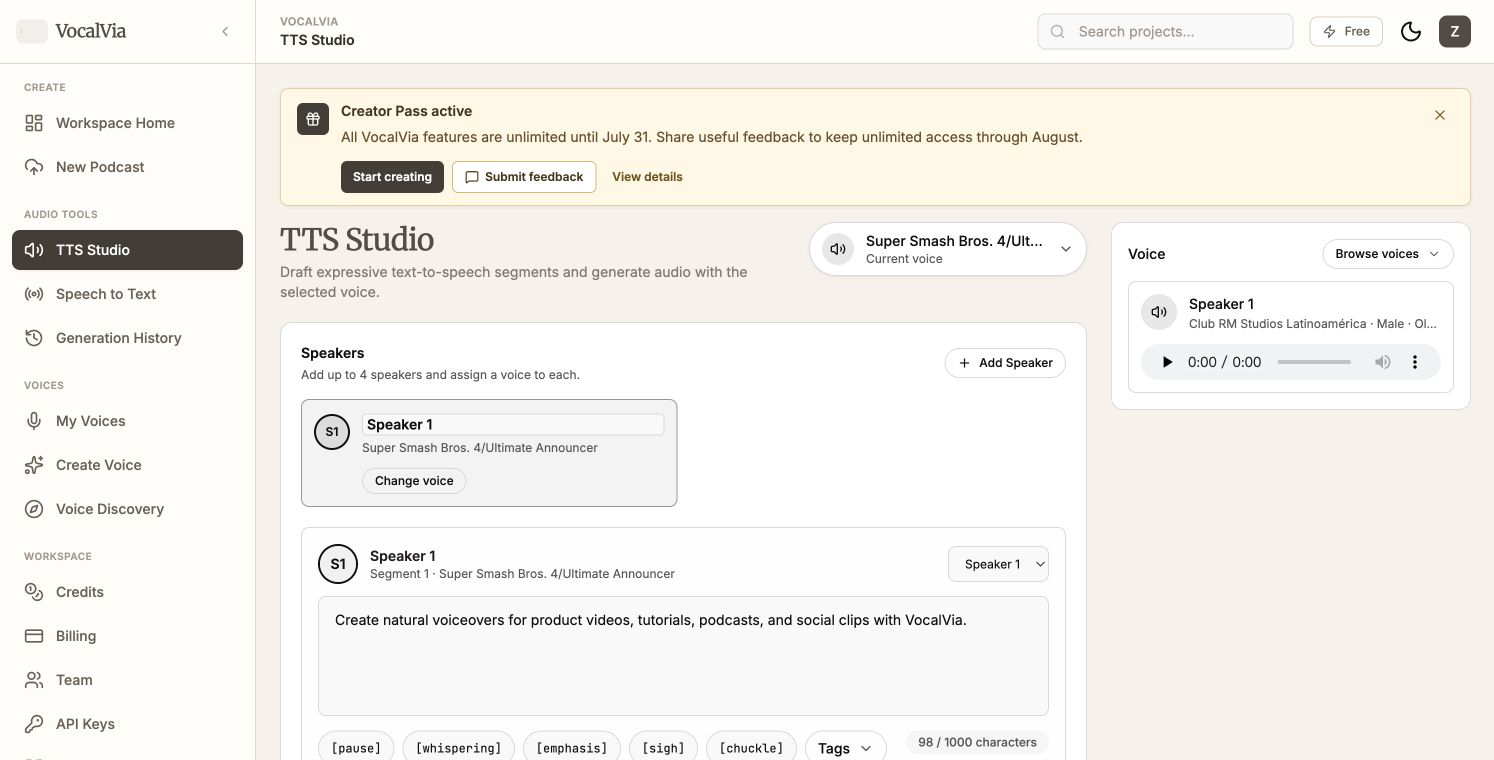Open the Browse voices dropdown

click(1387, 254)
